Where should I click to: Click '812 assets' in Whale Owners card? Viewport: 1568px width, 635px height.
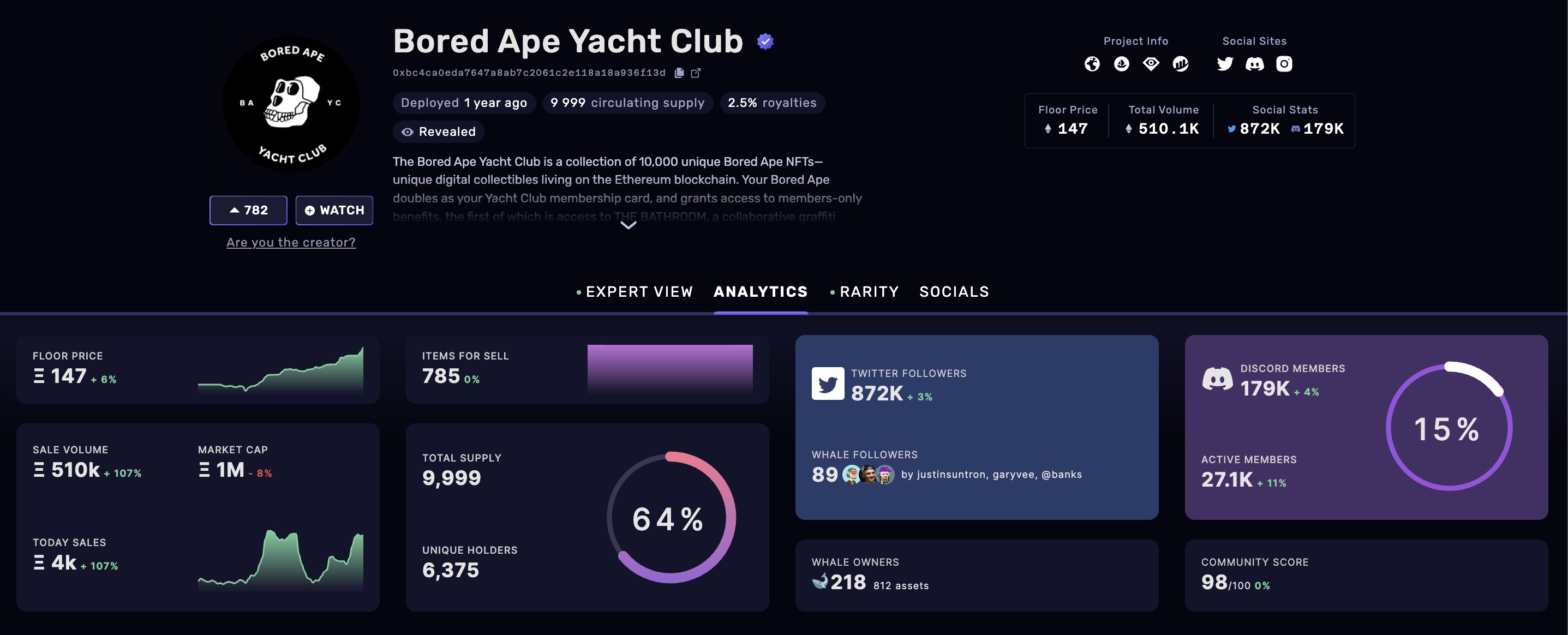901,586
